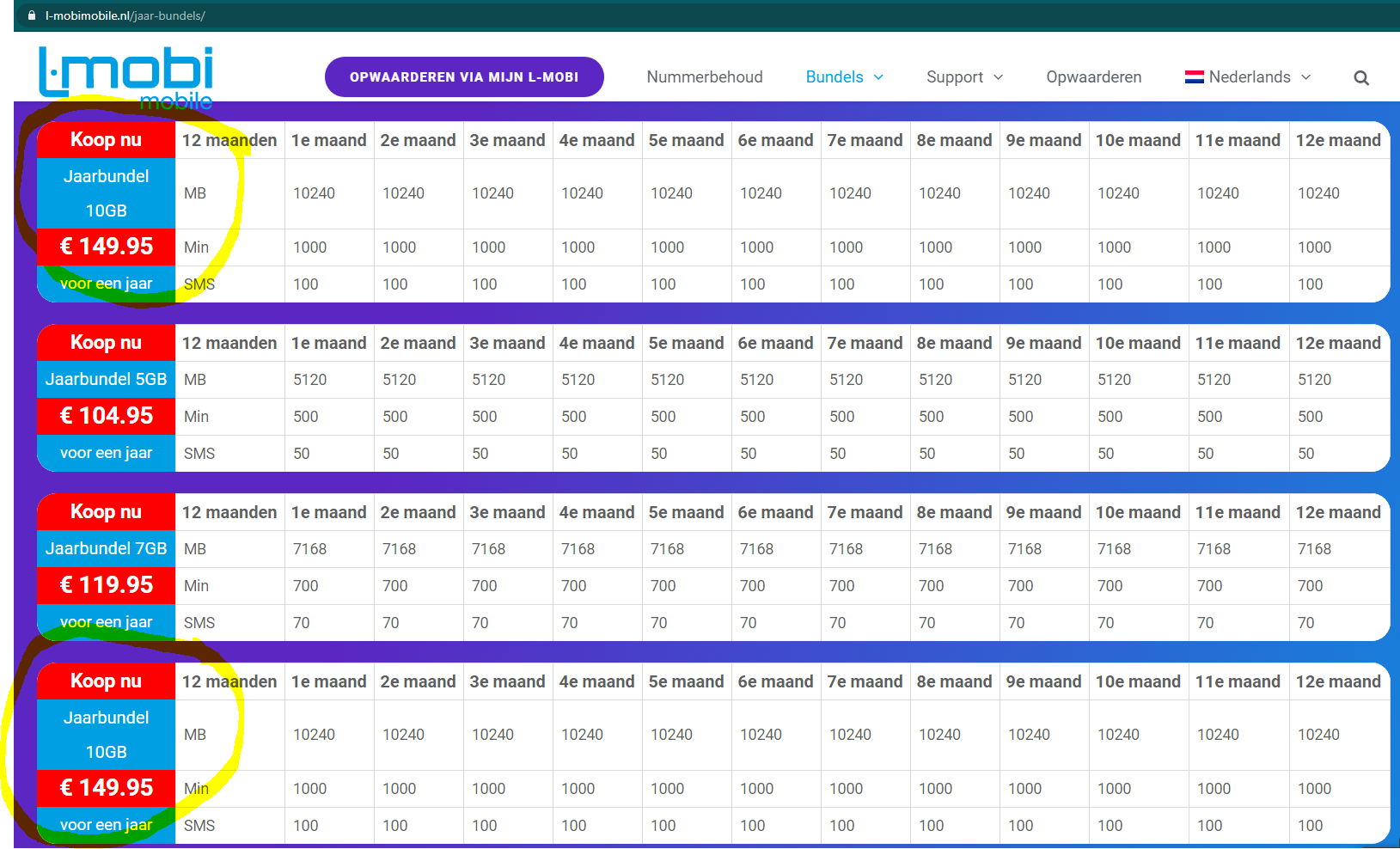Screen dimensions: 1400x849
Task: Select 7168 under 9e maand
Action: [1025, 549]
